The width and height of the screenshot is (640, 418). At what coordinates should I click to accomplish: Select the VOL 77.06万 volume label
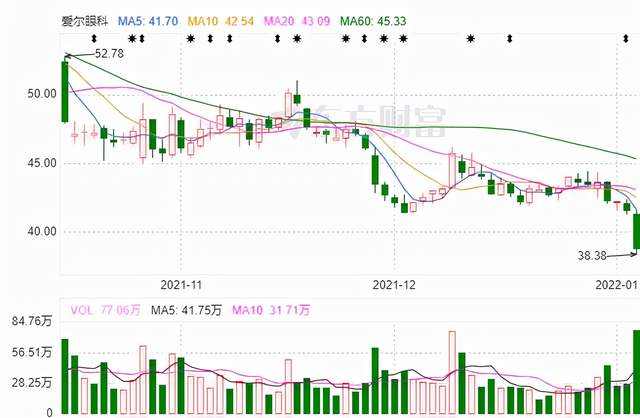click(x=105, y=310)
